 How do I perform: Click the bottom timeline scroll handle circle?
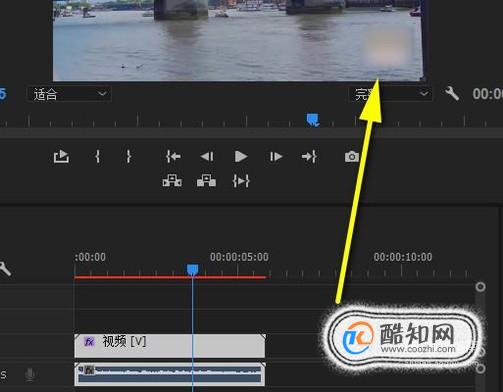(x=480, y=368)
